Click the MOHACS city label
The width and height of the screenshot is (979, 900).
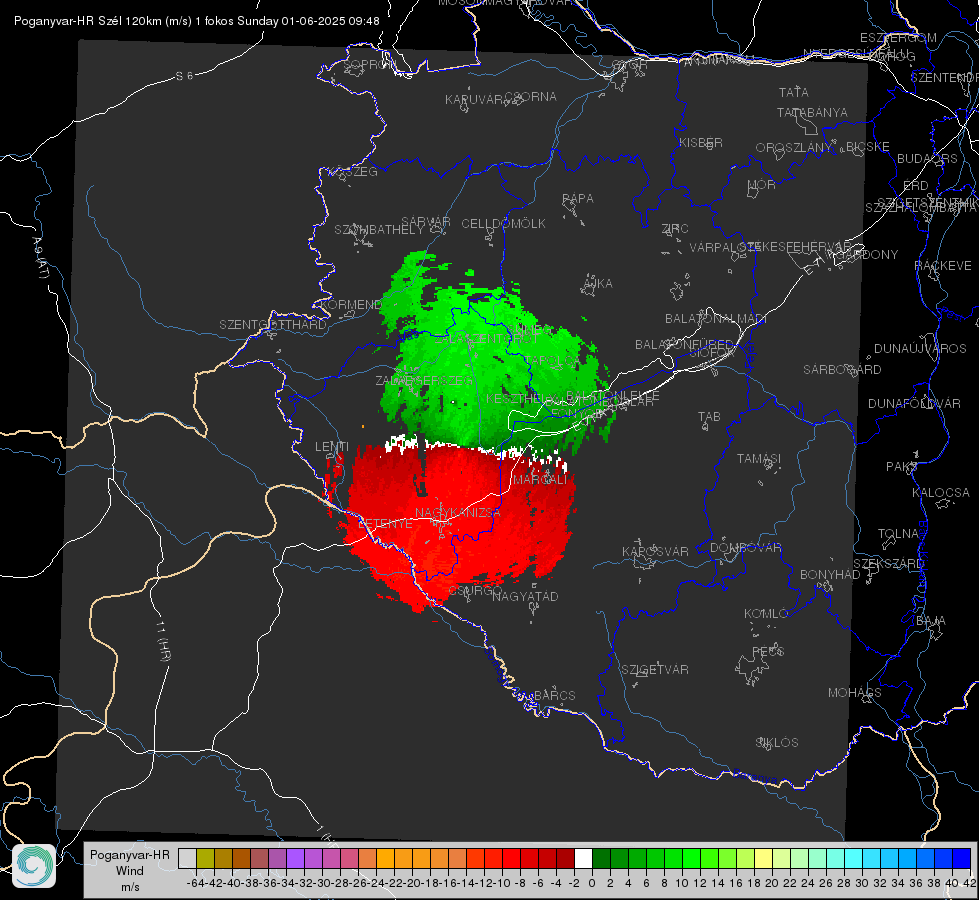pyautogui.click(x=854, y=693)
